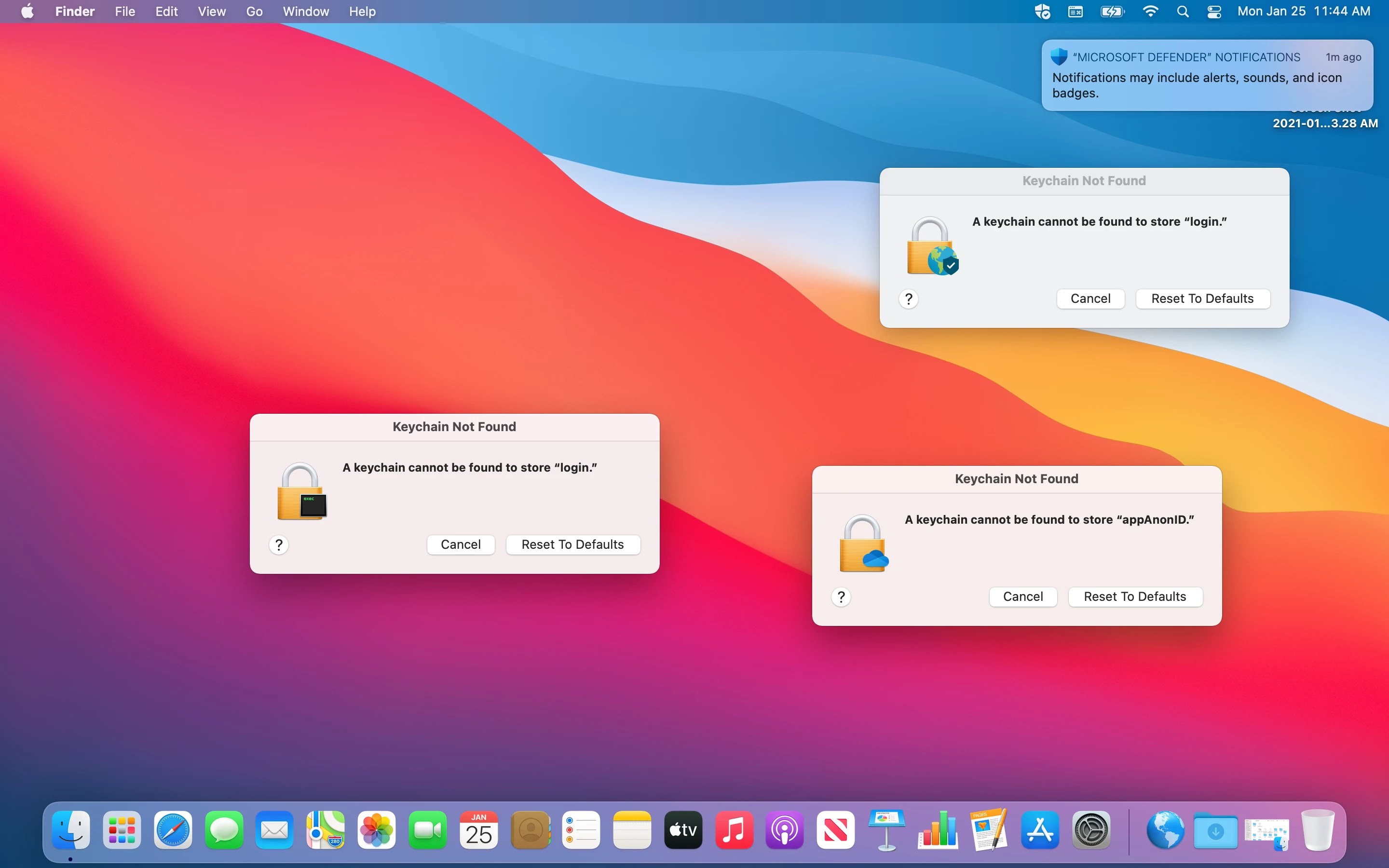Open battery status menu
1389x868 pixels.
tap(1112, 12)
